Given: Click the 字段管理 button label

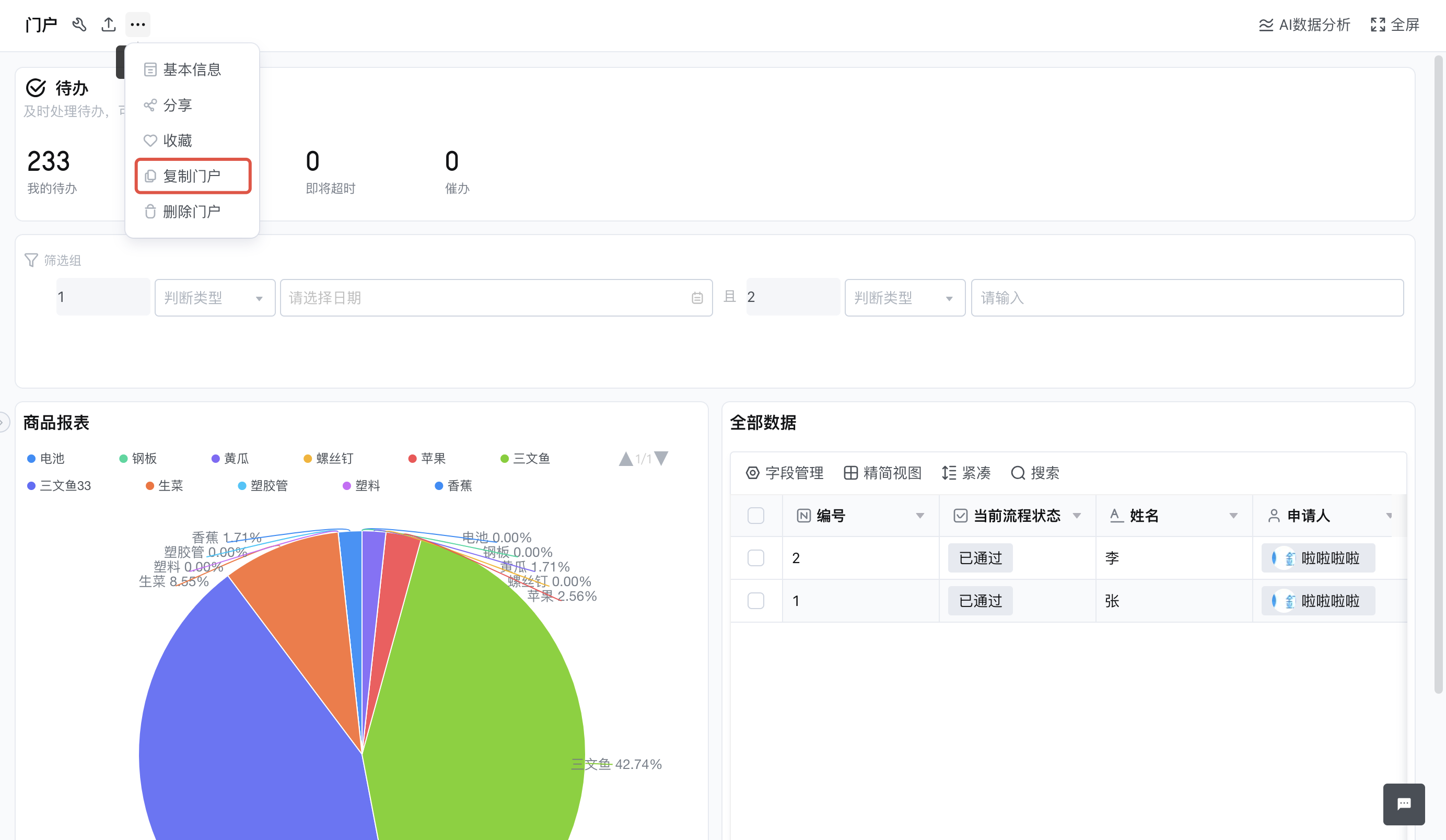Looking at the screenshot, I should coord(794,473).
